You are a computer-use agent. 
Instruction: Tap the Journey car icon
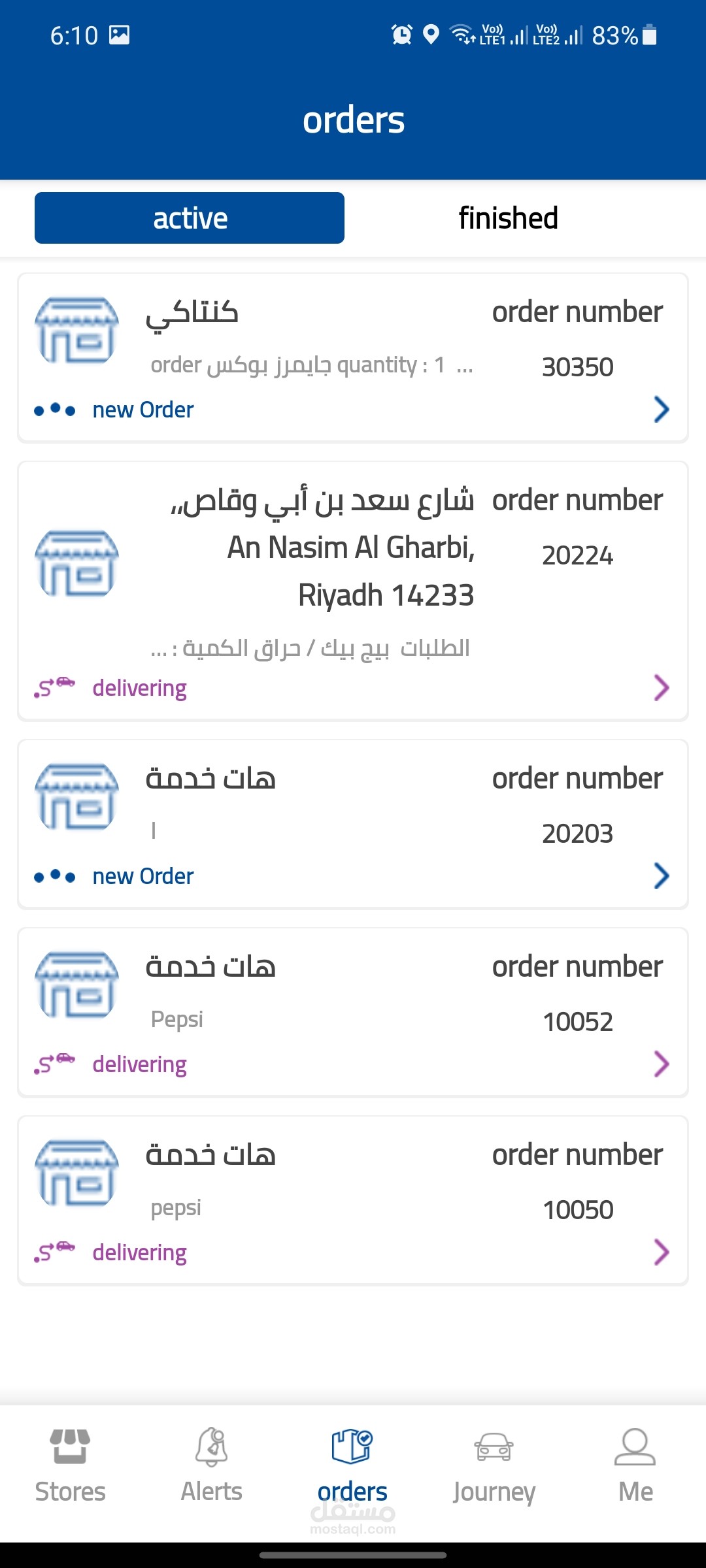point(494,1446)
